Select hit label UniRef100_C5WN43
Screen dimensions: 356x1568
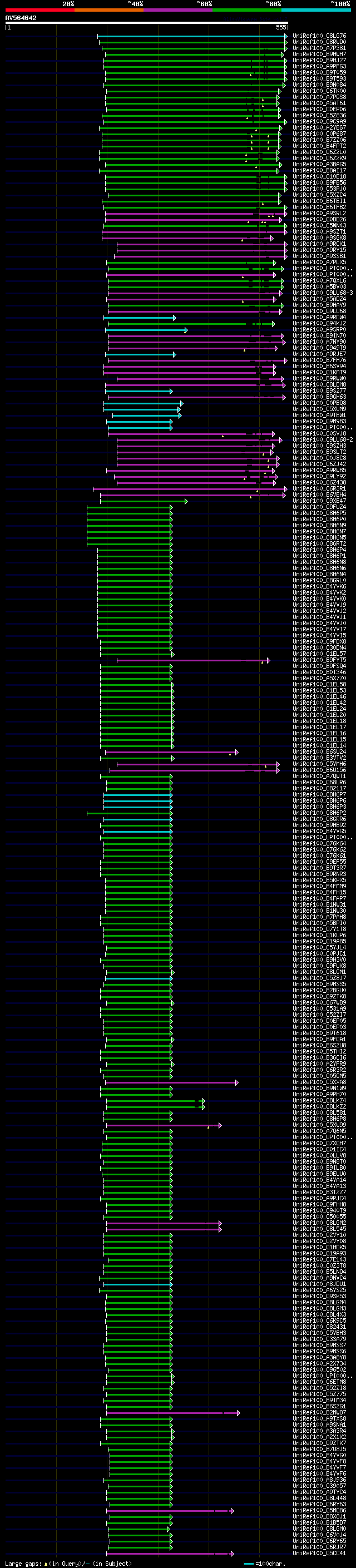pos(319,226)
